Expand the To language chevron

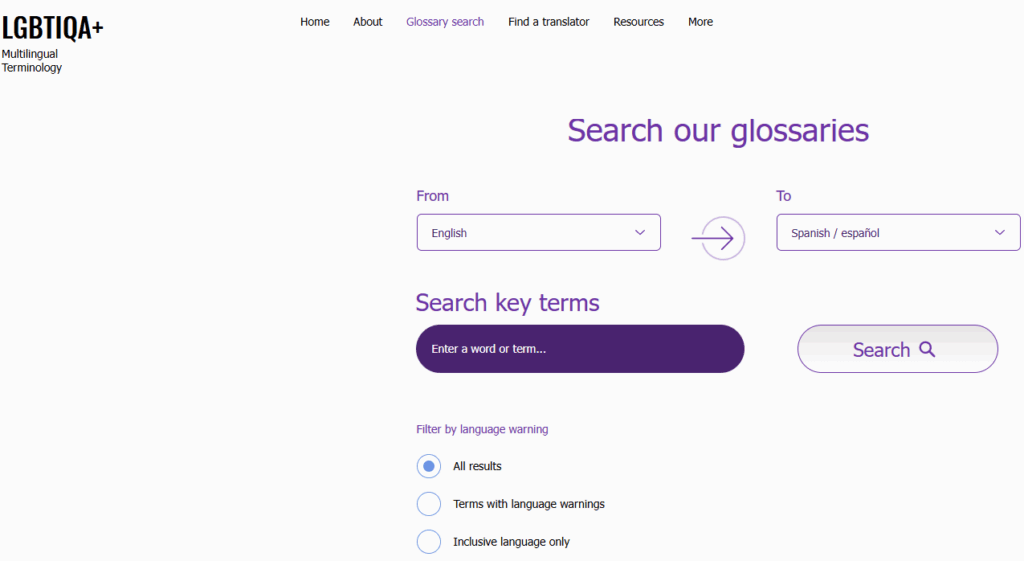pyautogui.click(x=1000, y=232)
